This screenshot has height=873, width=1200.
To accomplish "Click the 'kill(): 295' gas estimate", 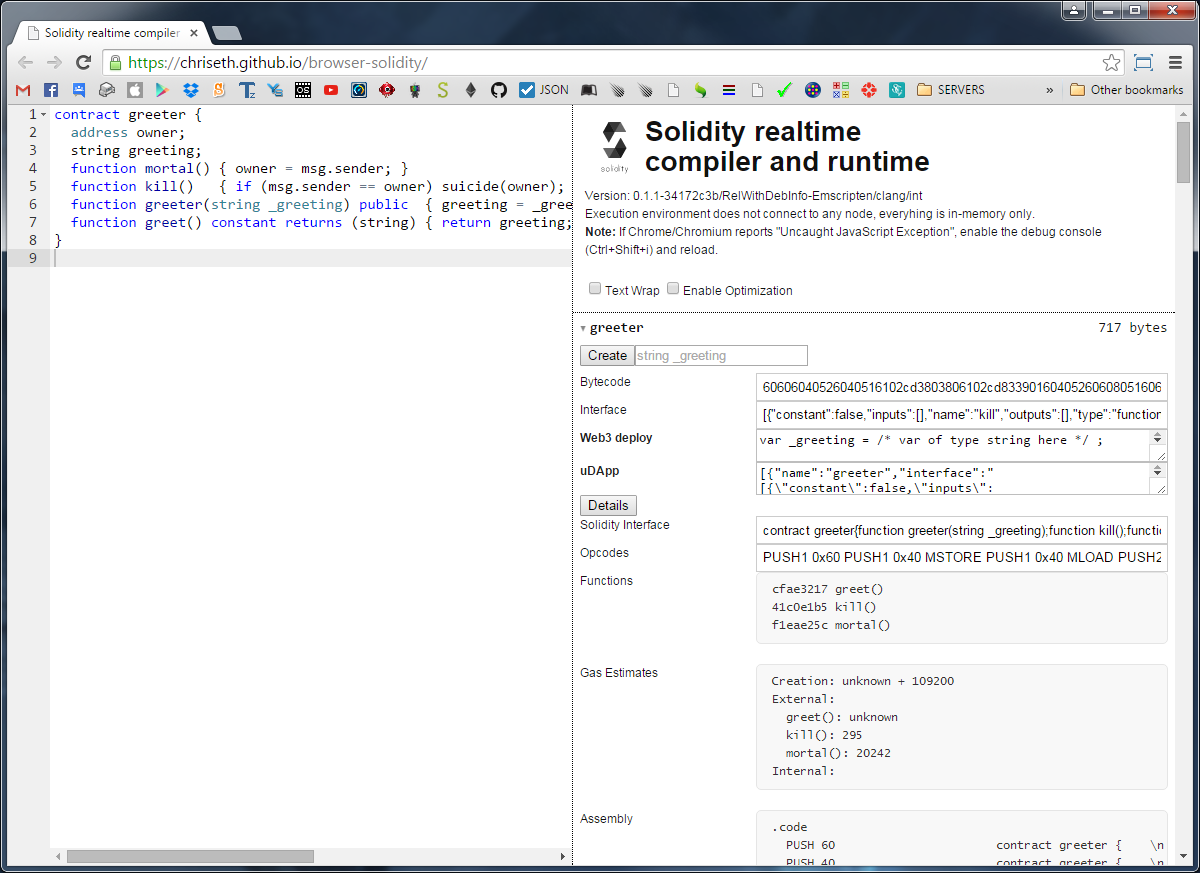I will (824, 735).
